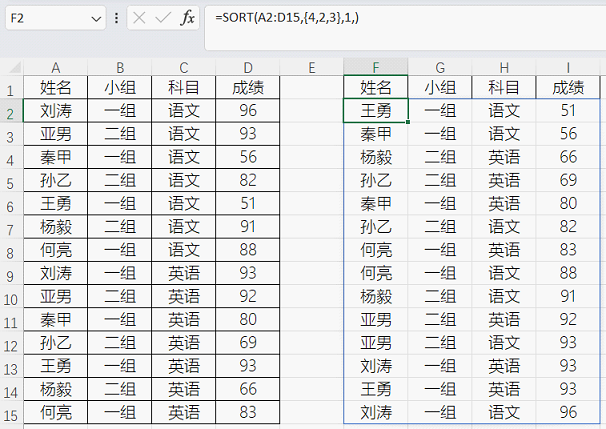Screen dimensions: 606x429
Task: Click cell I2 with score 51
Action: point(568,111)
